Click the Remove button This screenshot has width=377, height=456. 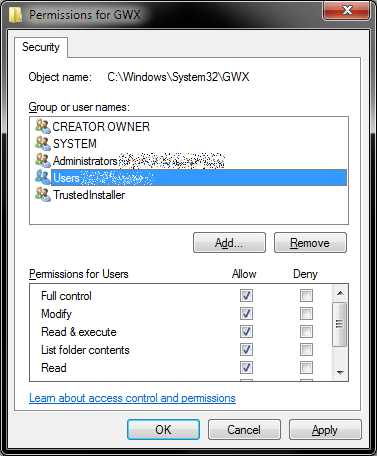310,243
